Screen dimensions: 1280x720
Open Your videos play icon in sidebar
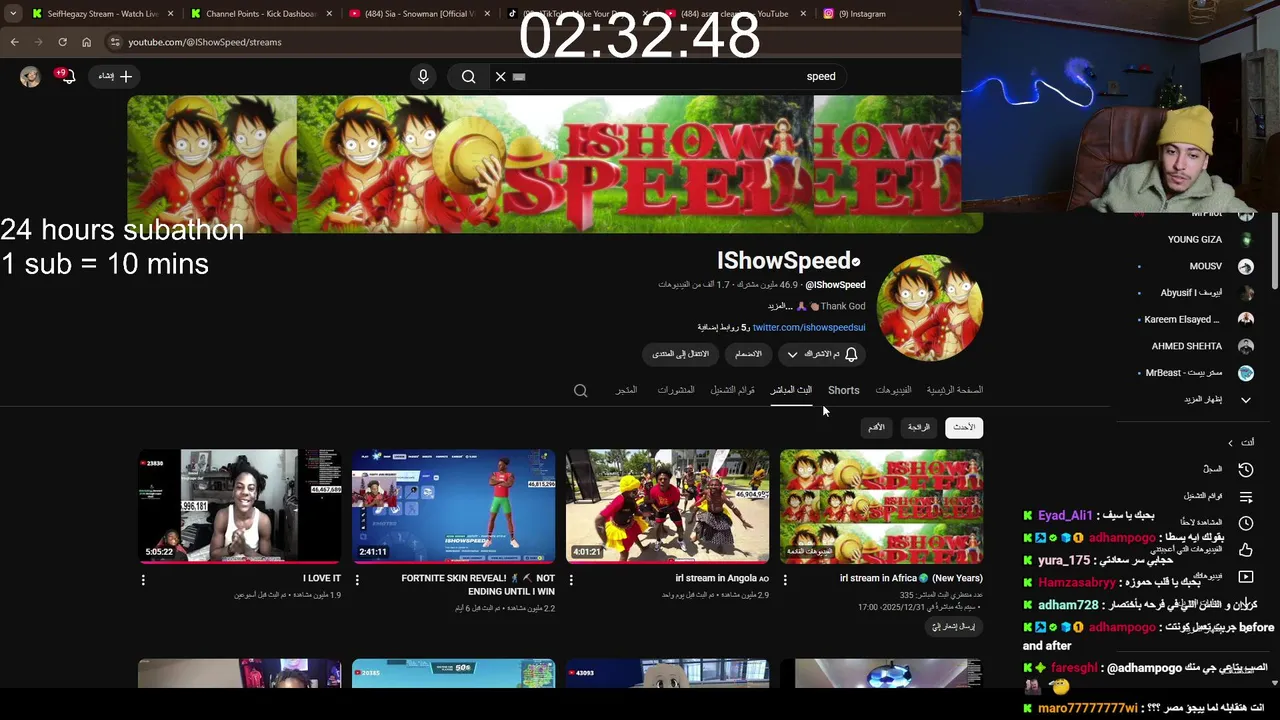(1246, 577)
